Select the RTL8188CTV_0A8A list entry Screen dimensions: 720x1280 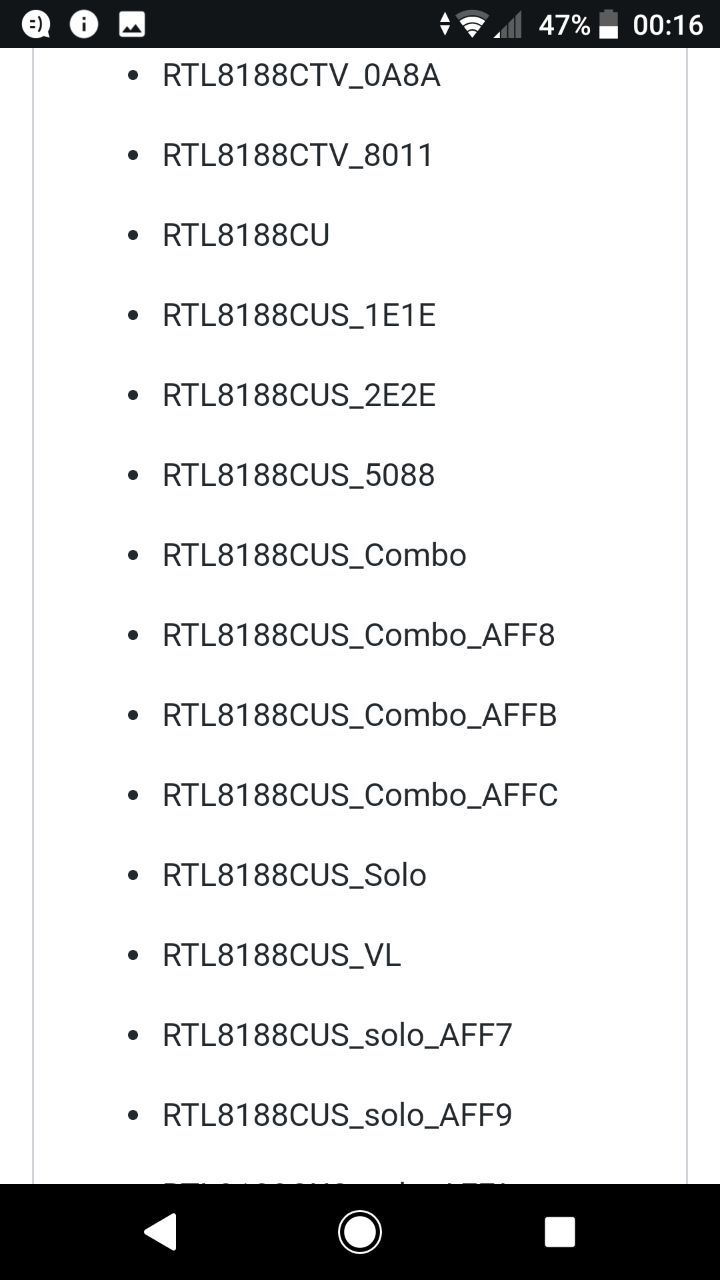pos(301,76)
